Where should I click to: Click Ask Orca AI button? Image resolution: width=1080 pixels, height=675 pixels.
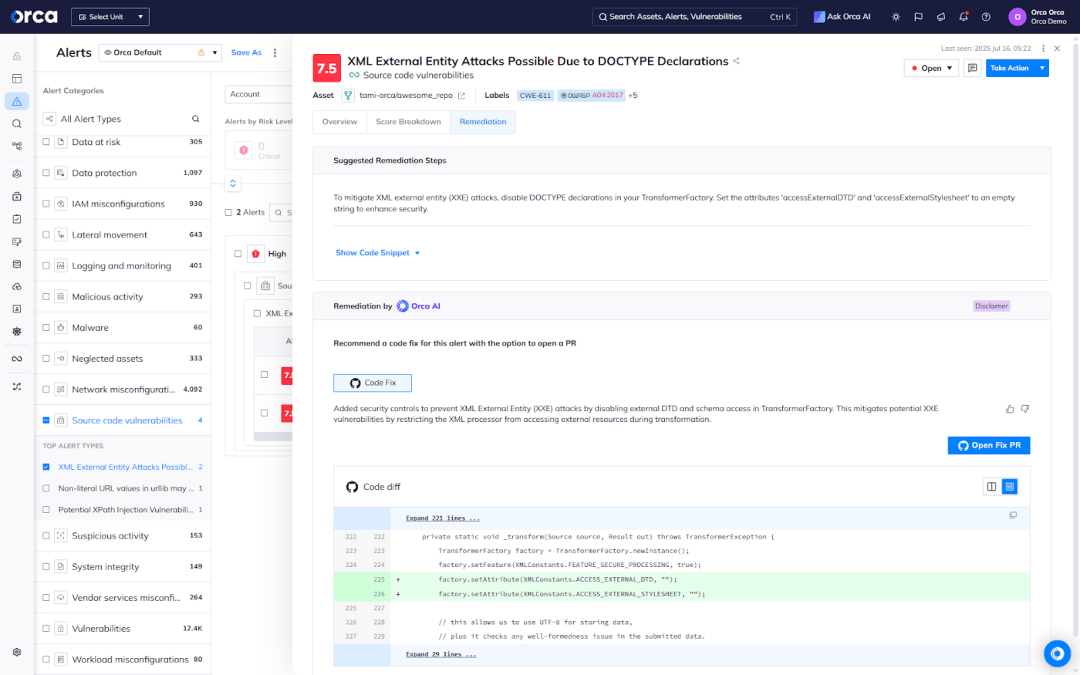click(842, 17)
